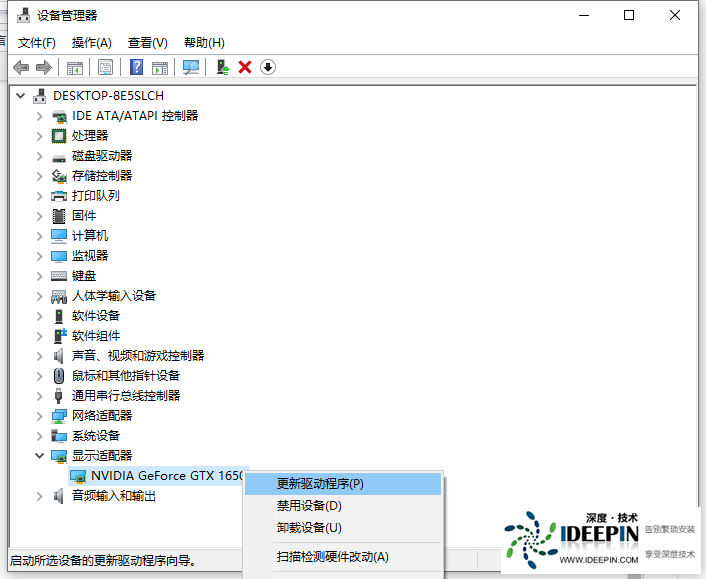Open the 操作(A) menu

click(91, 43)
